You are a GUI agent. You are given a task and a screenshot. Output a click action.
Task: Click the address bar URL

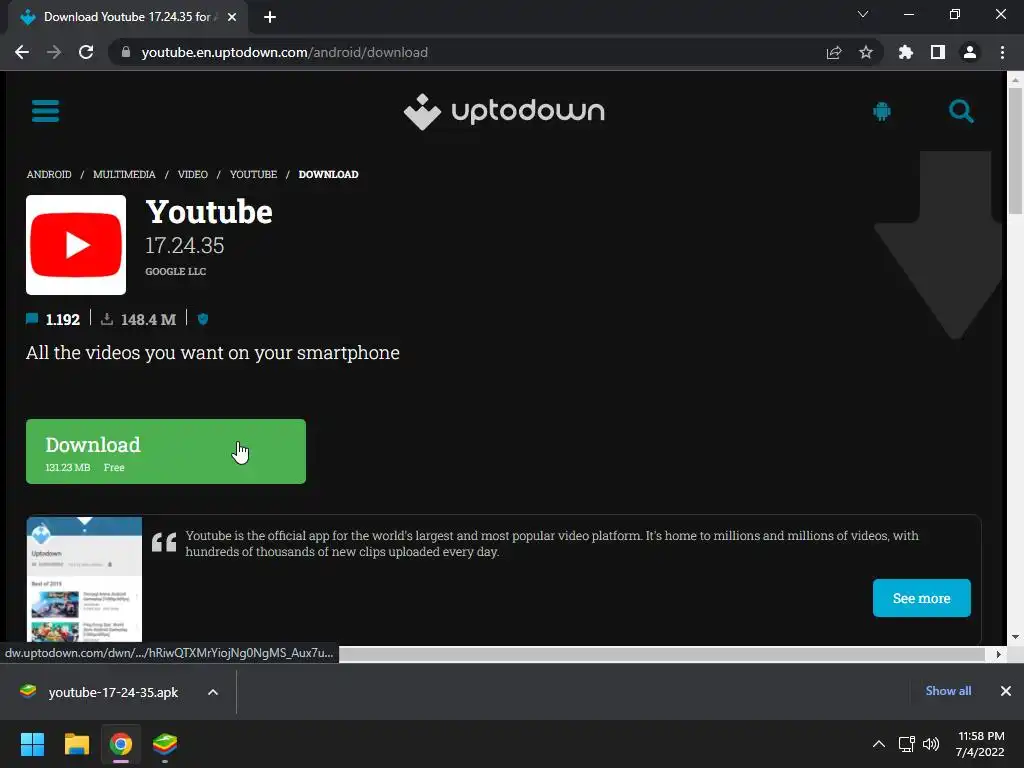coord(285,52)
